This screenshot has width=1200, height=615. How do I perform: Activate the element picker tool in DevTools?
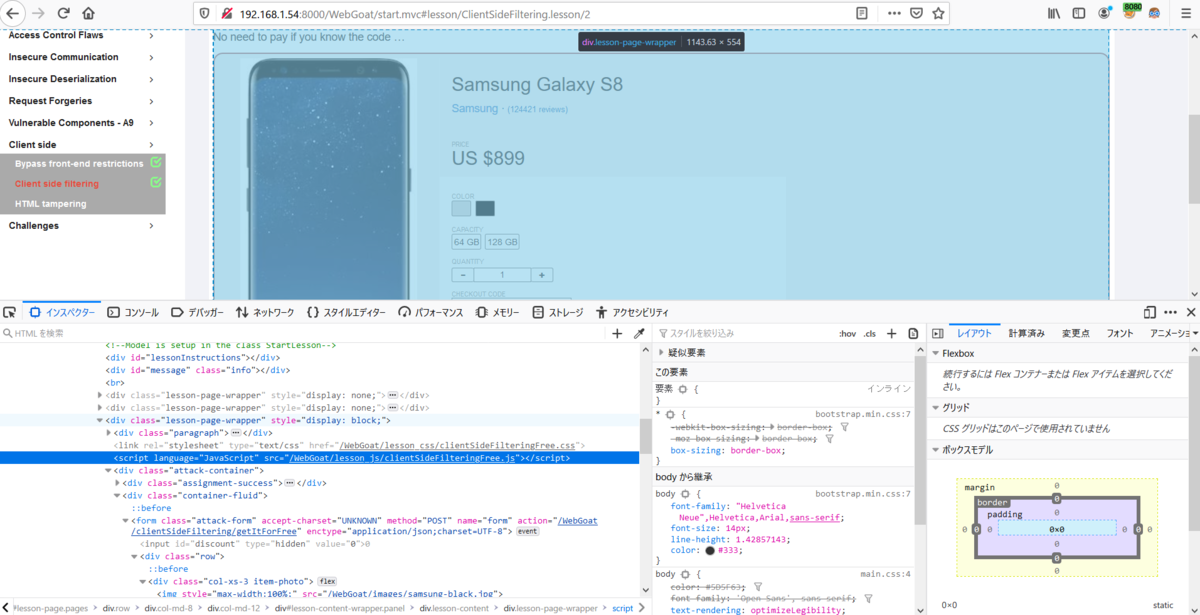coord(9,312)
